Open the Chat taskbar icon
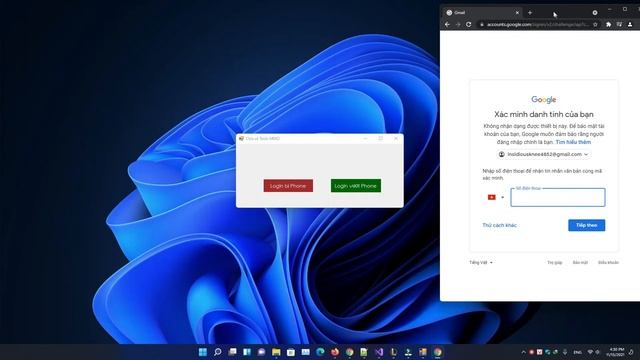640x360 pixels. (262, 352)
